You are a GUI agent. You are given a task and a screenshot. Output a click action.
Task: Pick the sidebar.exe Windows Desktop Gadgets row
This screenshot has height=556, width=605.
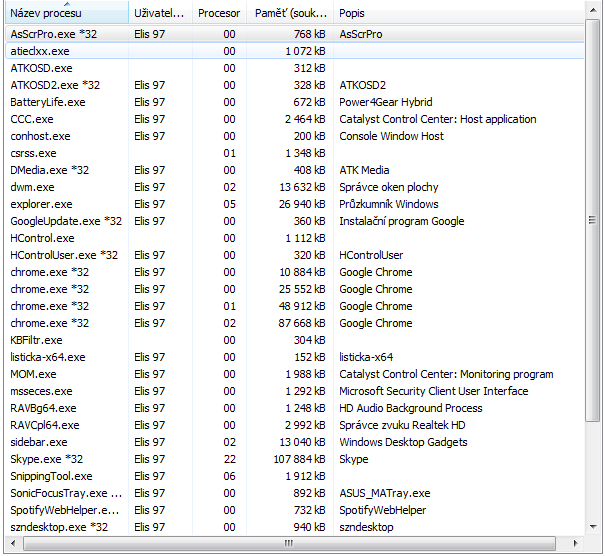click(x=40, y=442)
